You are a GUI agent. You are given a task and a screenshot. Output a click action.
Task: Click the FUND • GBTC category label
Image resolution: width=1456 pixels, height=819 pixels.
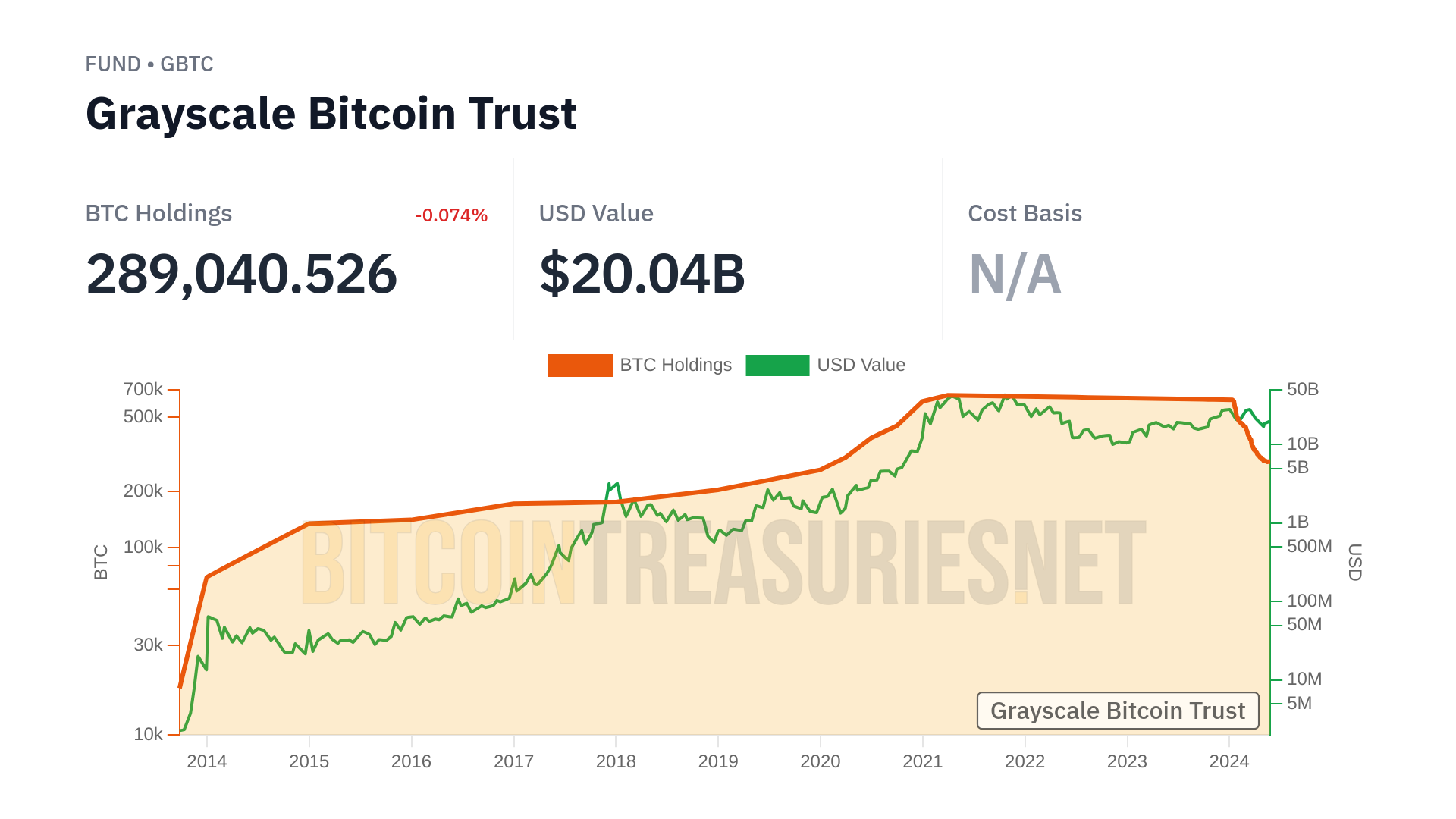pos(149,64)
